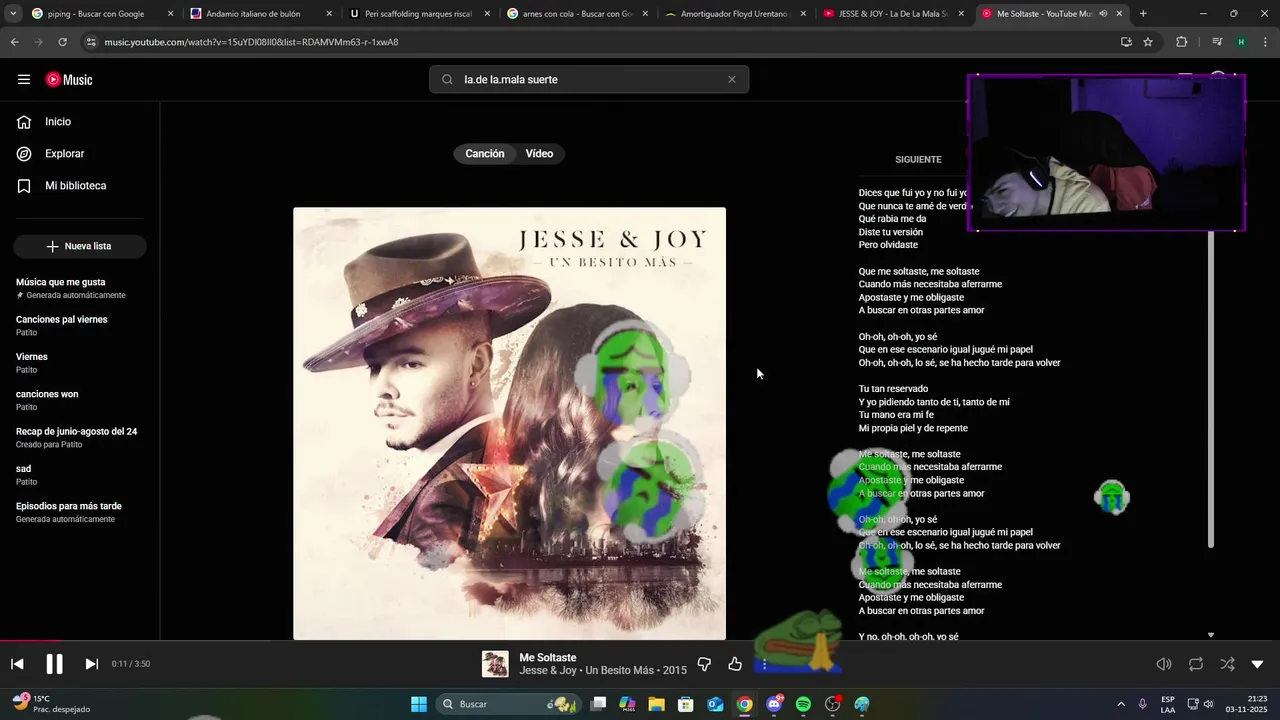Switch to the JESSE & JOY YouTube tab
The width and height of the screenshot is (1280, 720).
pos(893,14)
